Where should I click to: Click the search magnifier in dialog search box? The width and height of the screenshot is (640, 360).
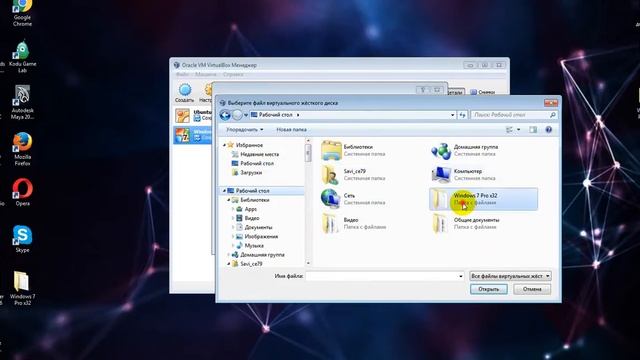coord(553,115)
